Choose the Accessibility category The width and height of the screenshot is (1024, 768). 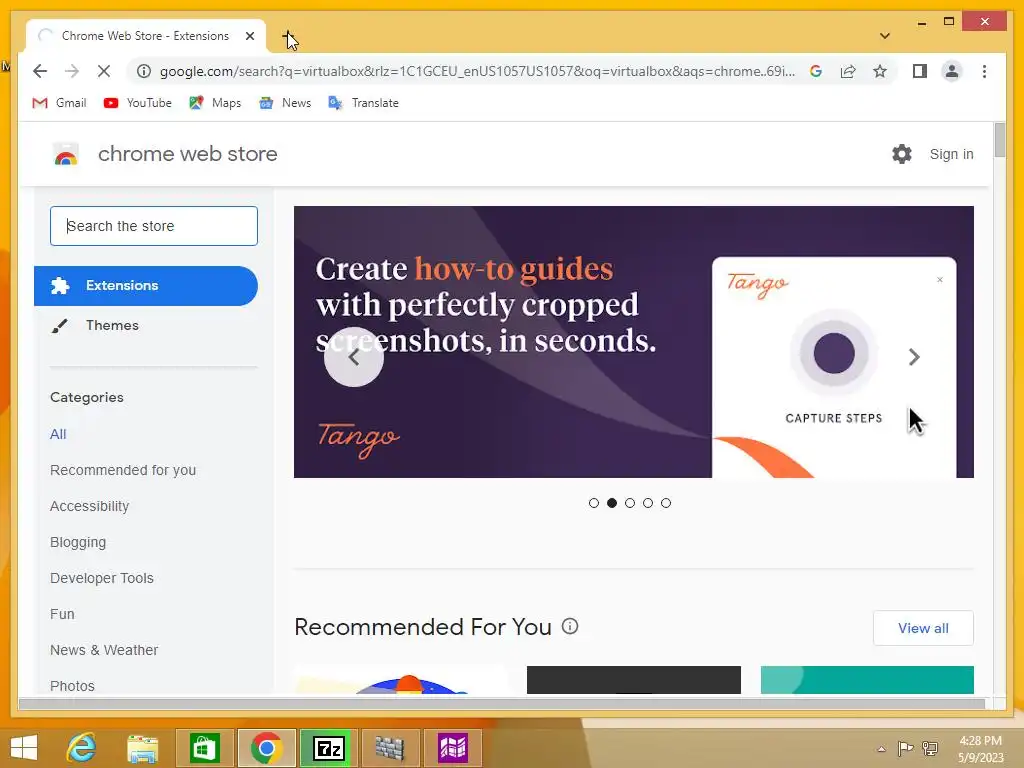(x=89, y=506)
